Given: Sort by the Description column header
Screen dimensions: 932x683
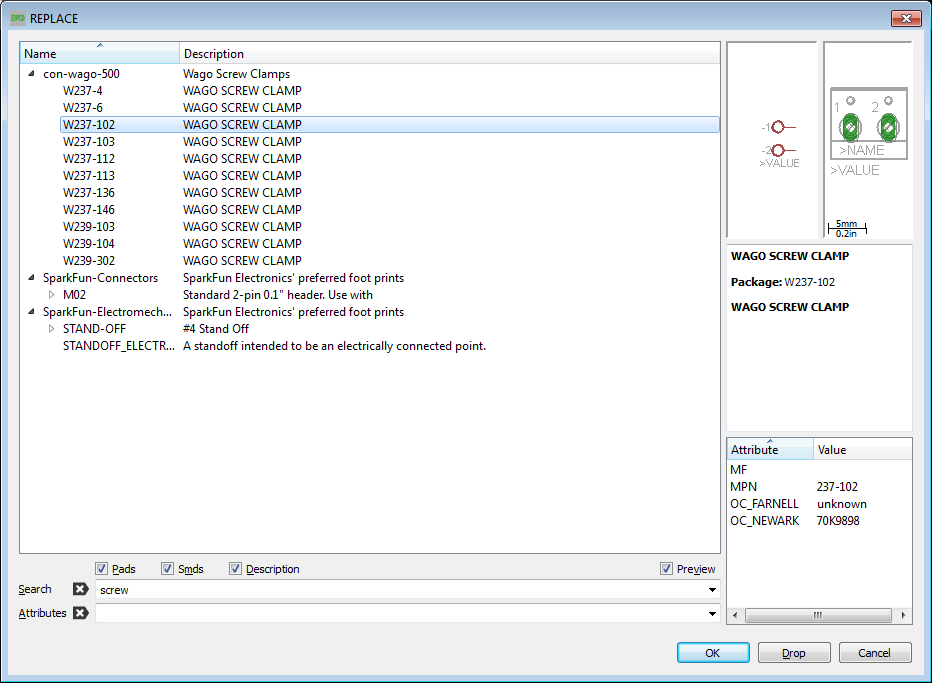Looking at the screenshot, I should point(449,53).
